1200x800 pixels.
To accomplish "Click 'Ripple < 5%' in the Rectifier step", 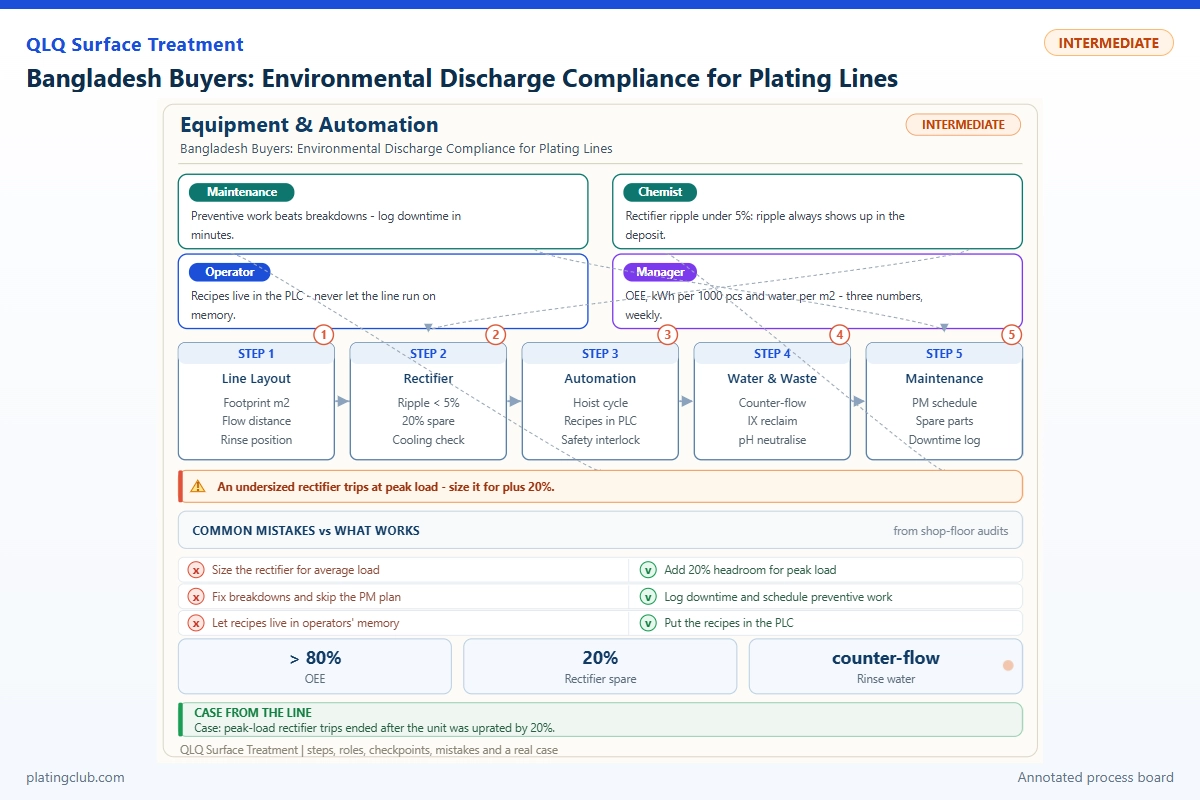I will [x=428, y=403].
